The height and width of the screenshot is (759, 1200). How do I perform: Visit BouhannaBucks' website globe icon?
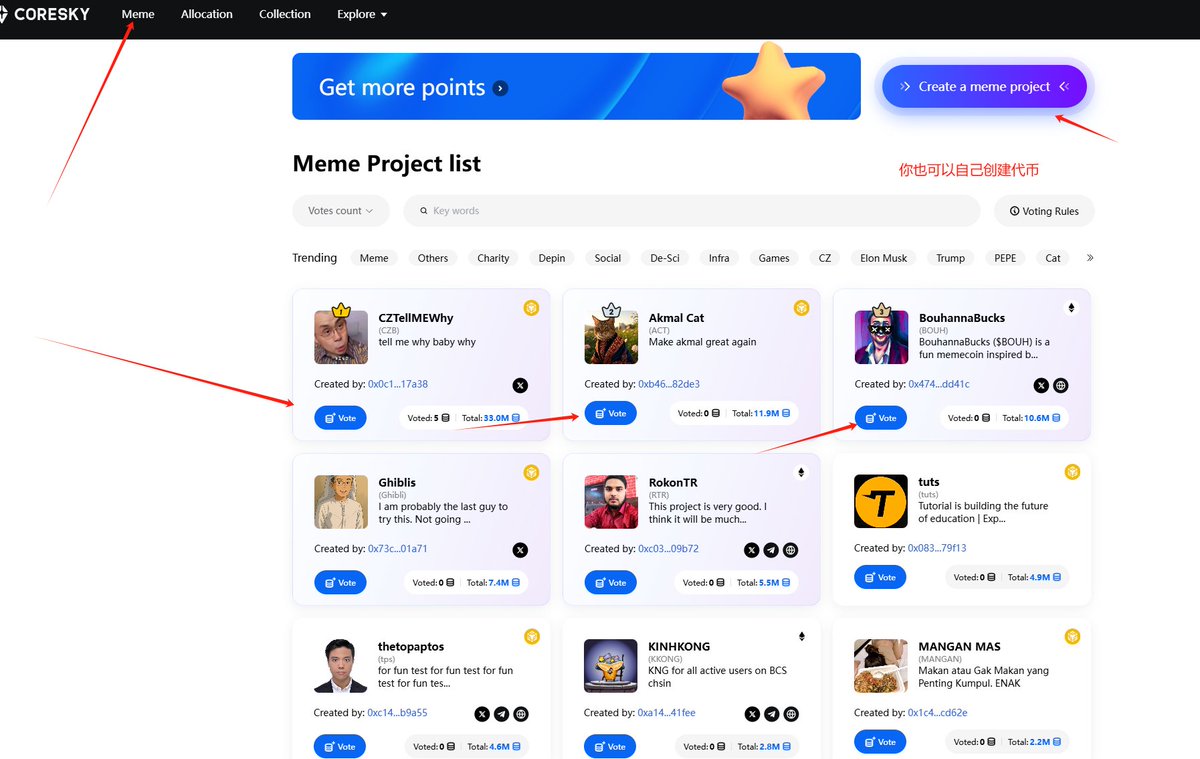[1061, 385]
